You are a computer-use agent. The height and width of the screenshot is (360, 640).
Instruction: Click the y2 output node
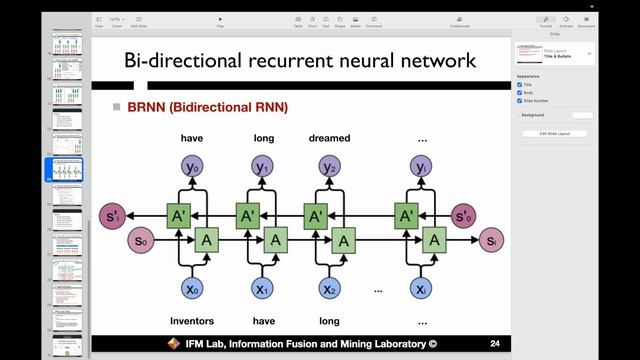(x=329, y=166)
